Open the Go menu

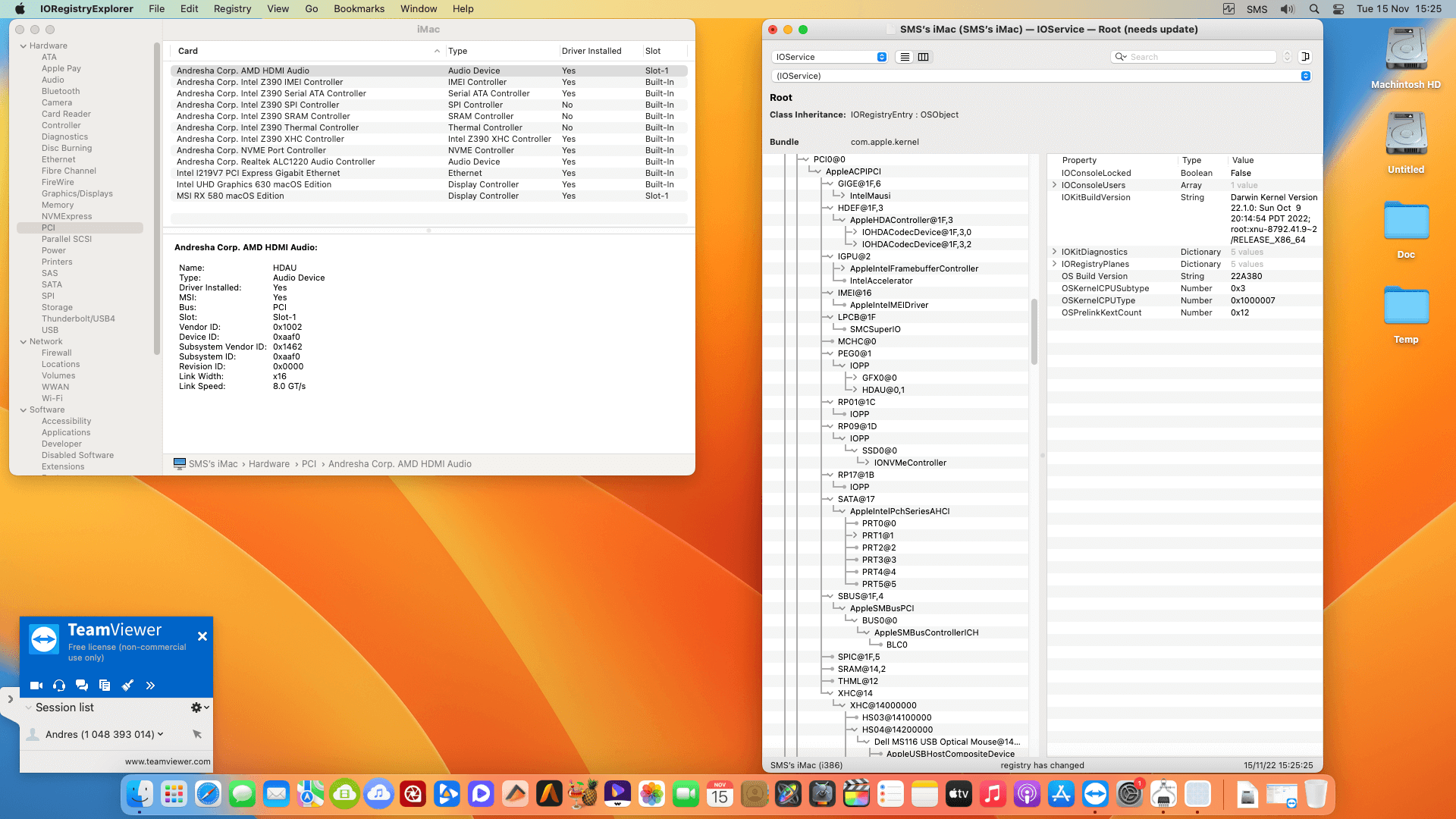(x=312, y=9)
